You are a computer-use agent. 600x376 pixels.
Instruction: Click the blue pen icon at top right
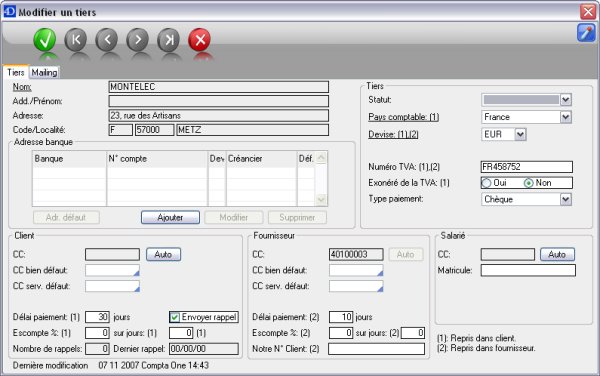click(586, 33)
